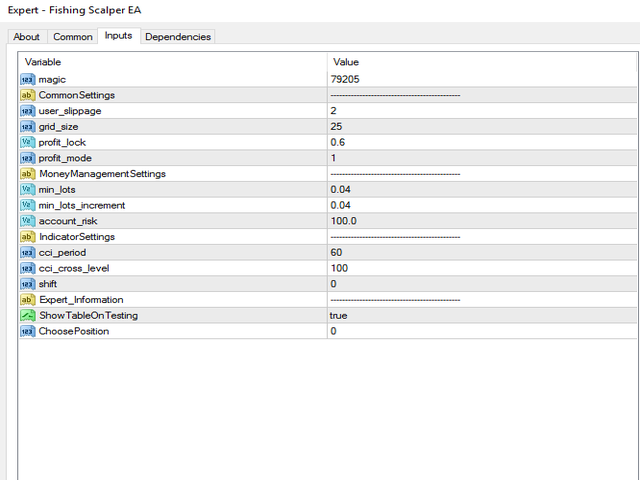
Task: Select the user_slippage variable row
Action: (70, 111)
